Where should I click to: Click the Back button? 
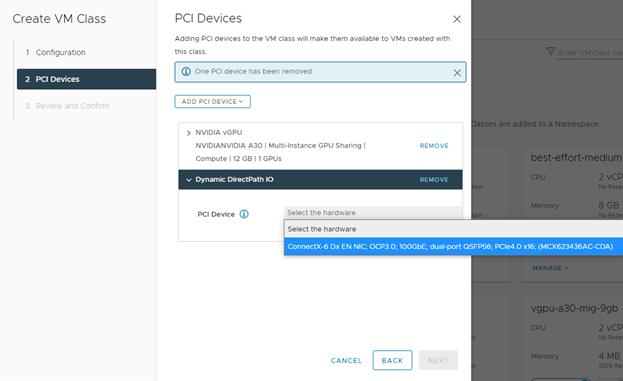click(x=392, y=360)
